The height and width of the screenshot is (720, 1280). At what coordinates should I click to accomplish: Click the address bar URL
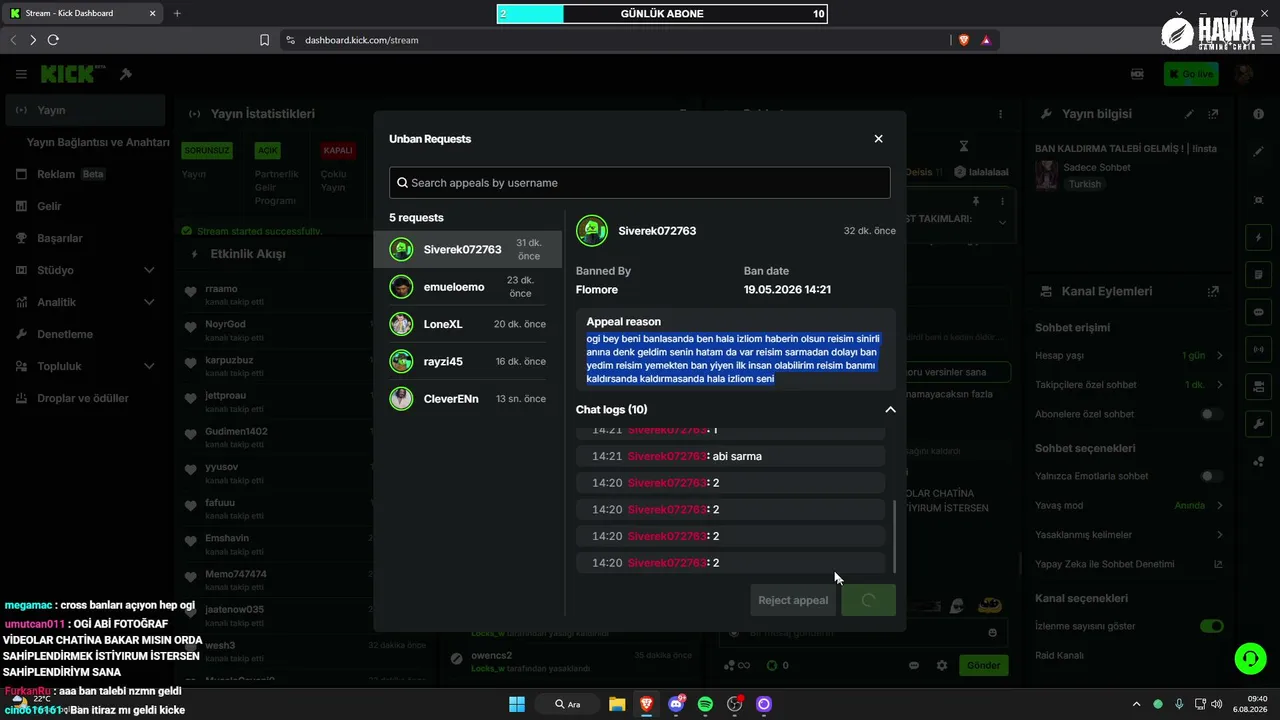click(362, 40)
